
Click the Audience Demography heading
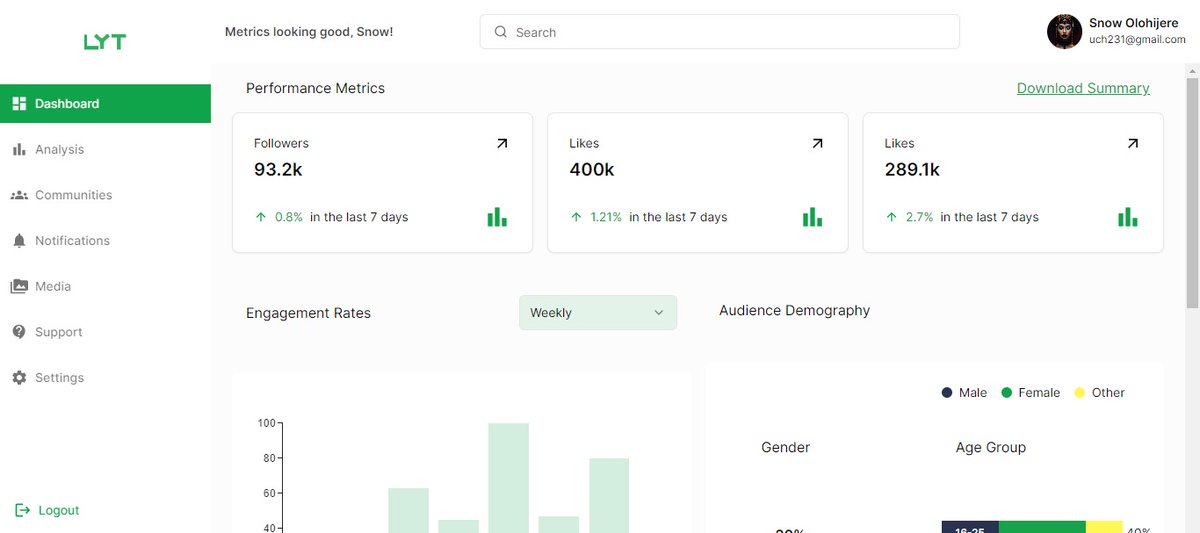795,311
